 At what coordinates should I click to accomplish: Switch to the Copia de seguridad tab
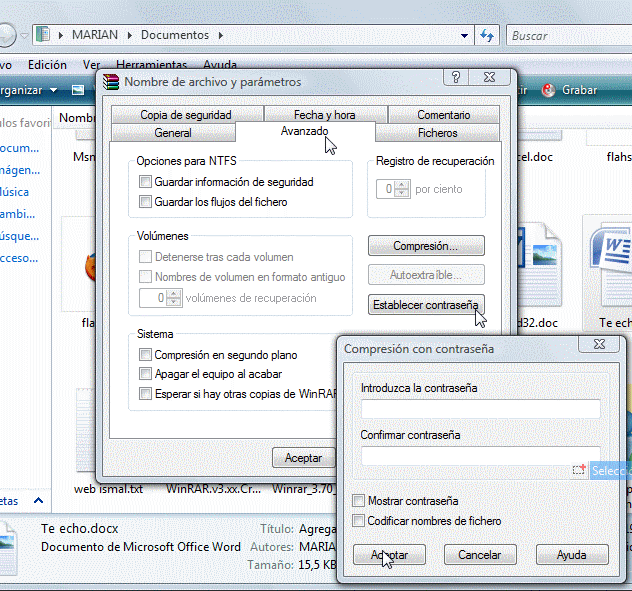tap(186, 114)
